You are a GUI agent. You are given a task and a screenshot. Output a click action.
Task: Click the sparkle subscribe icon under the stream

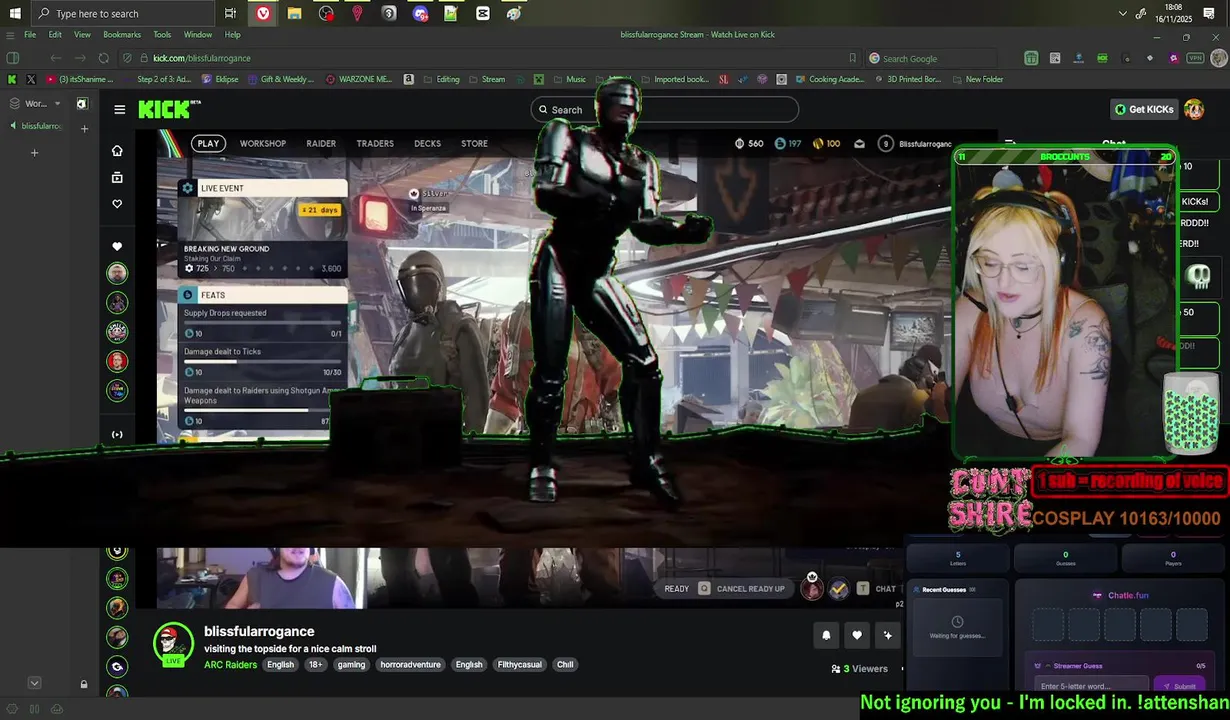(x=887, y=635)
